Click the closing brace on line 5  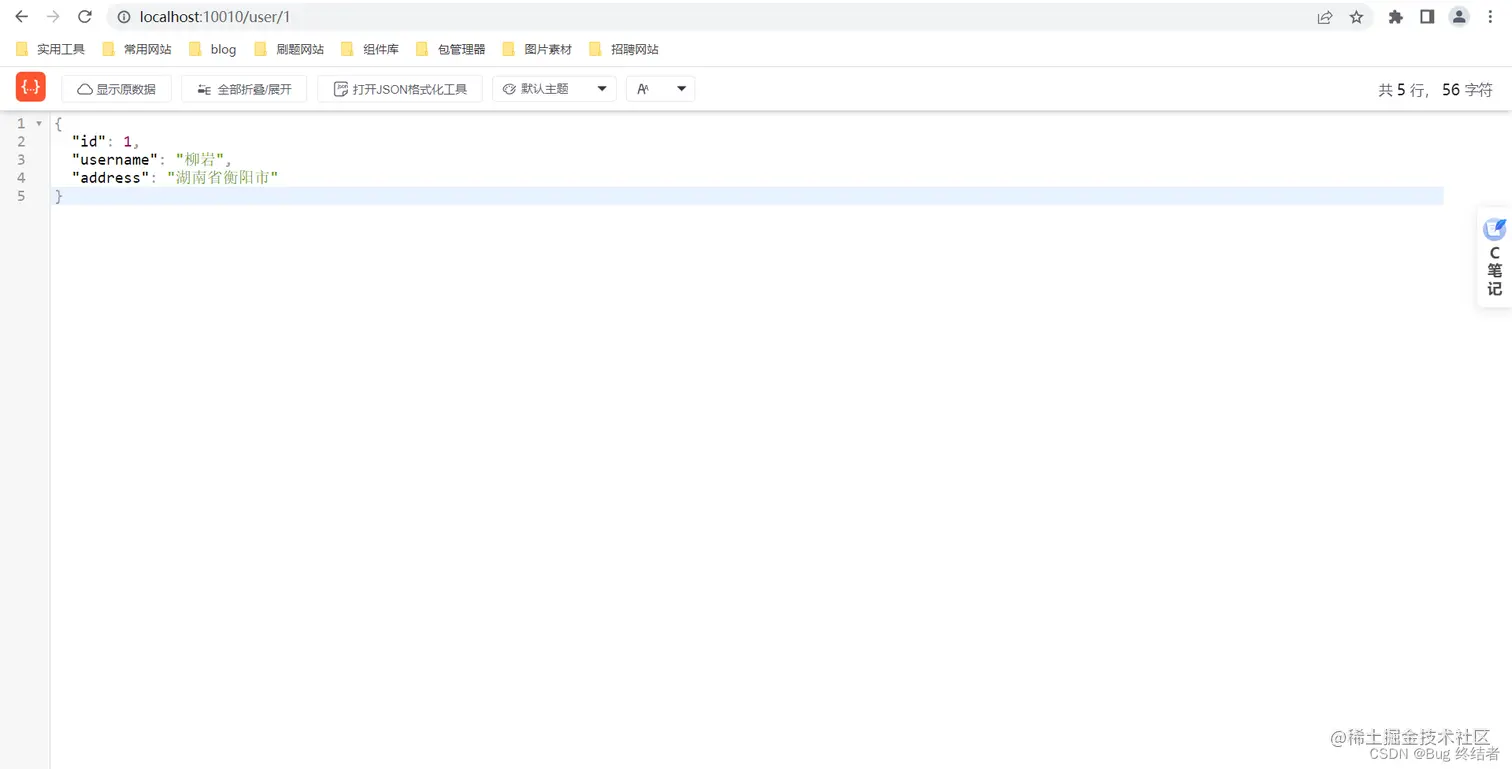pyautogui.click(x=59, y=196)
